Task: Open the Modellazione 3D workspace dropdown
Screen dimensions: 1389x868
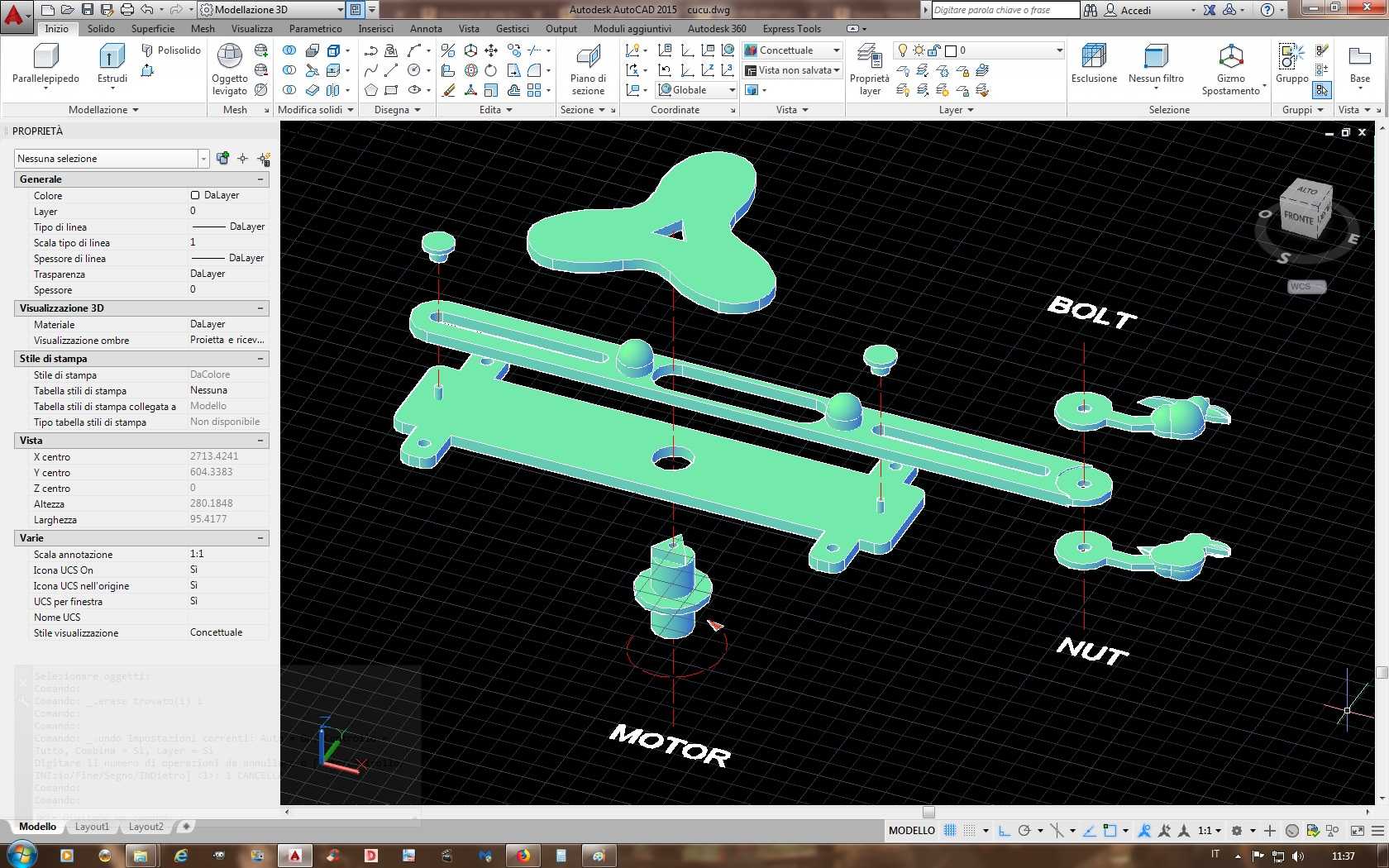Action: click(272, 10)
